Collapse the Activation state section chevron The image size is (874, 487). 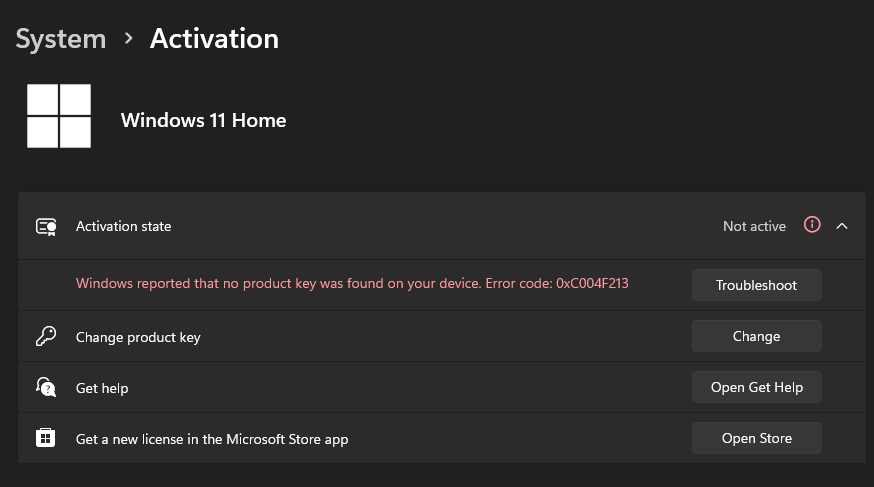tap(842, 226)
